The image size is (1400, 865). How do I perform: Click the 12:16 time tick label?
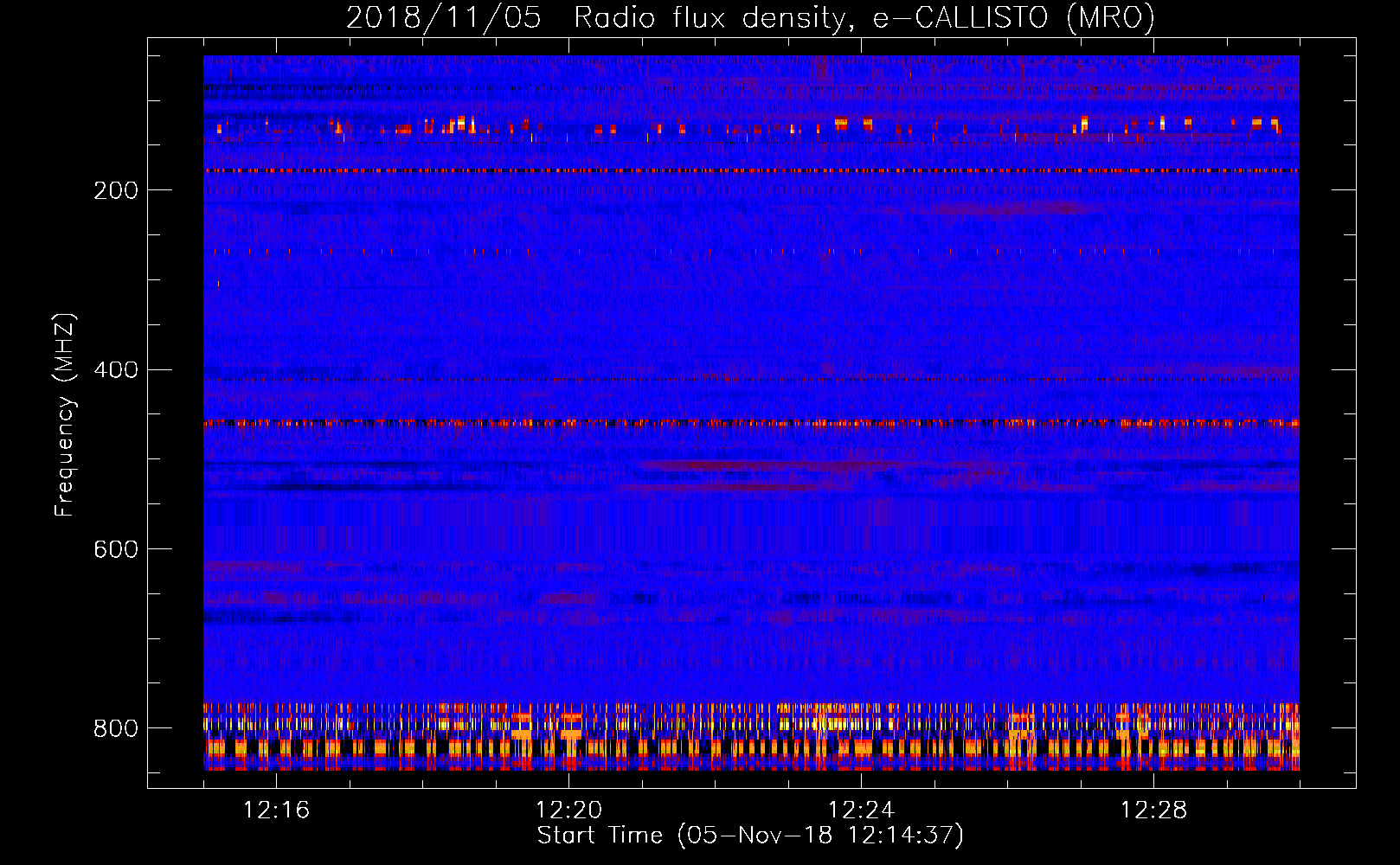[276, 811]
